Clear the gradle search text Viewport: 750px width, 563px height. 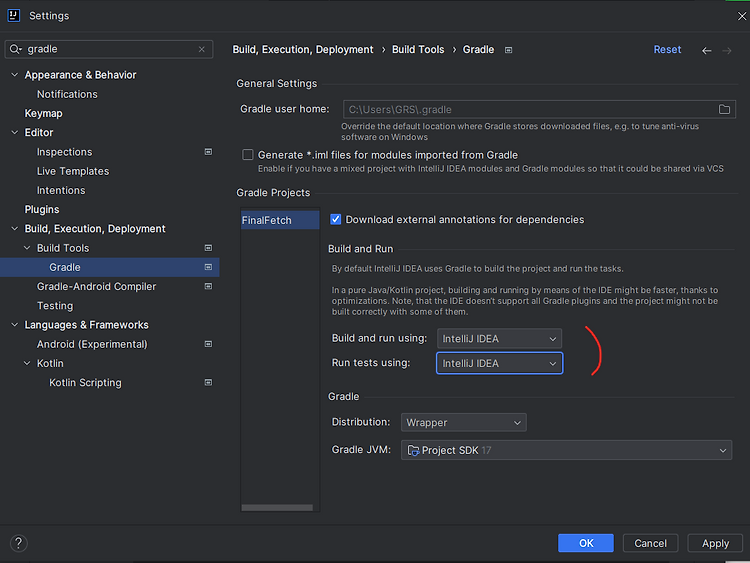[201, 49]
